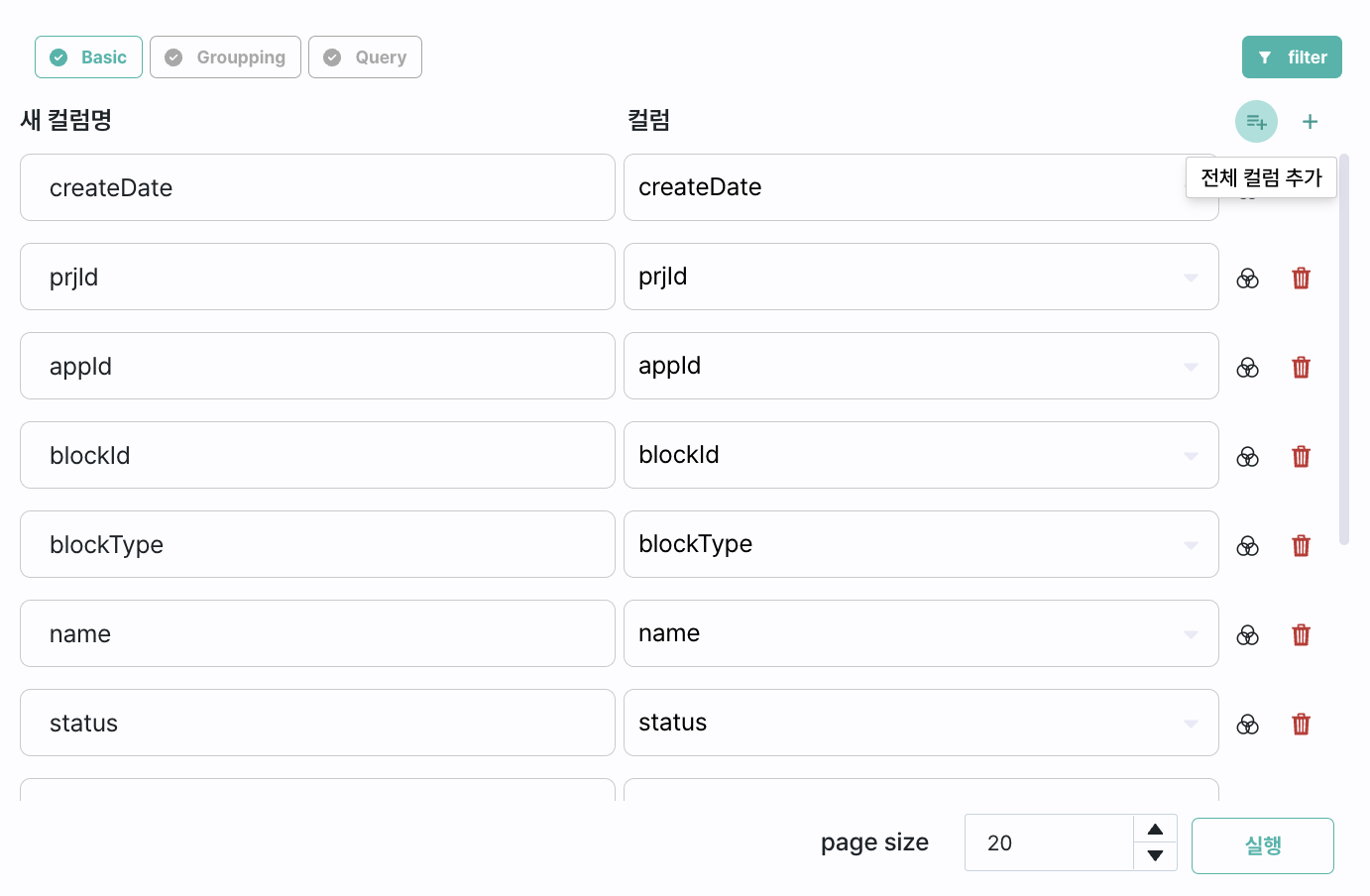Increase page size with up arrow

point(1155,829)
